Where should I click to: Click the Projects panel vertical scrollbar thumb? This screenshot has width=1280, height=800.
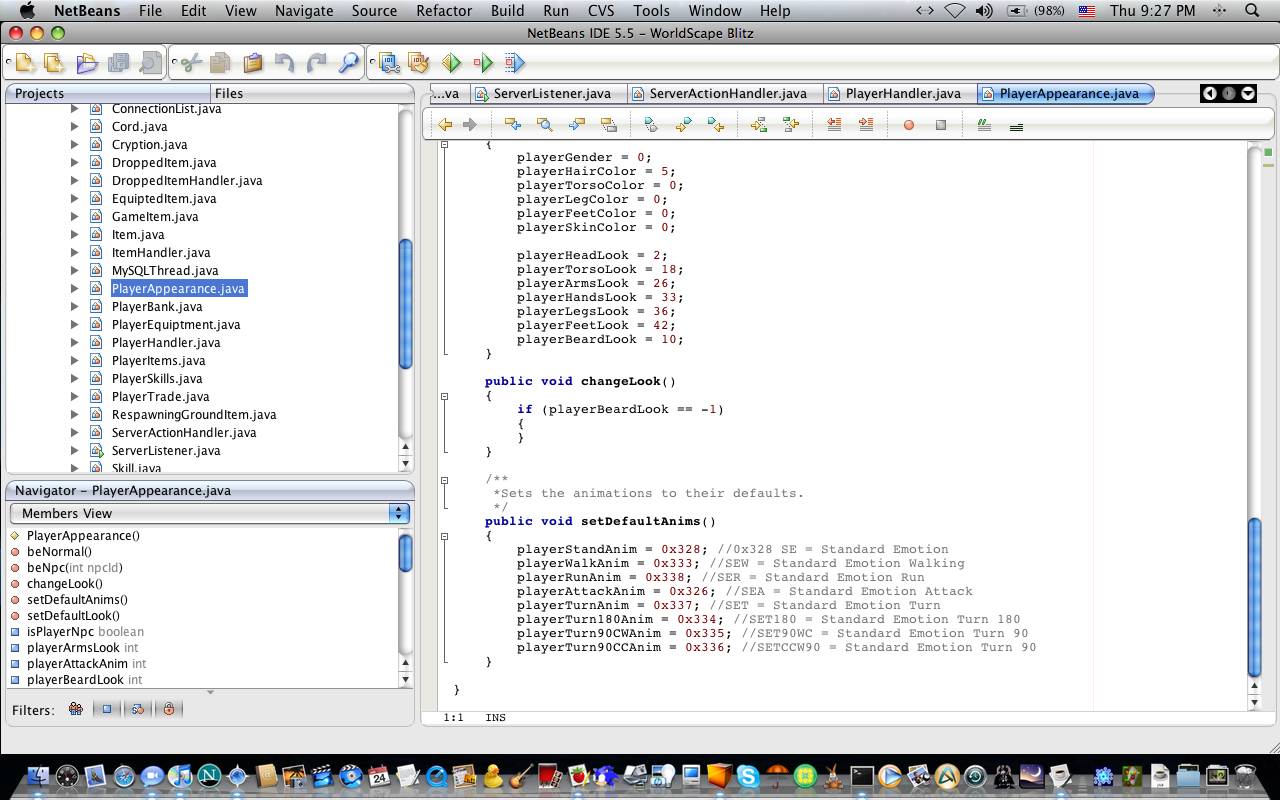coord(406,305)
